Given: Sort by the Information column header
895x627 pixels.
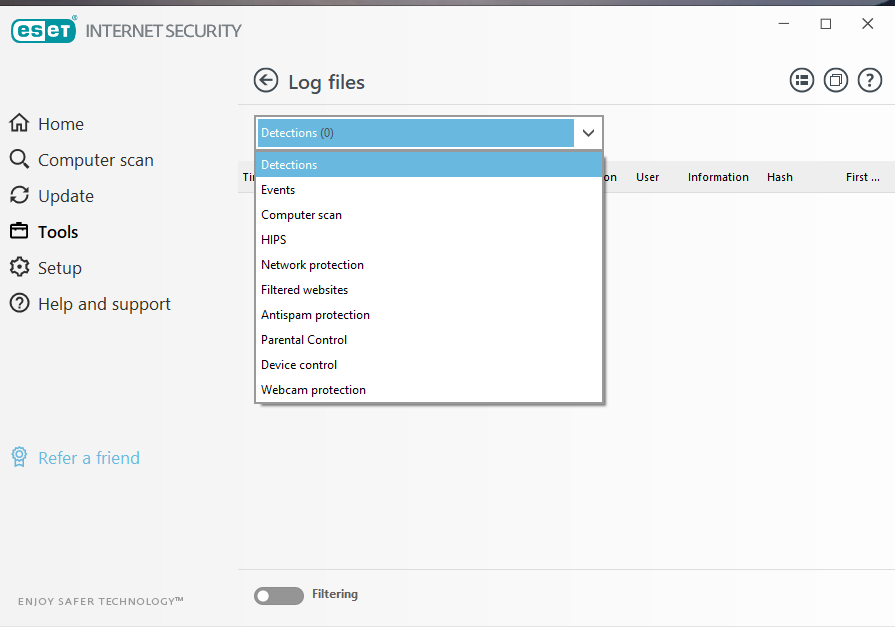Looking at the screenshot, I should point(718,177).
